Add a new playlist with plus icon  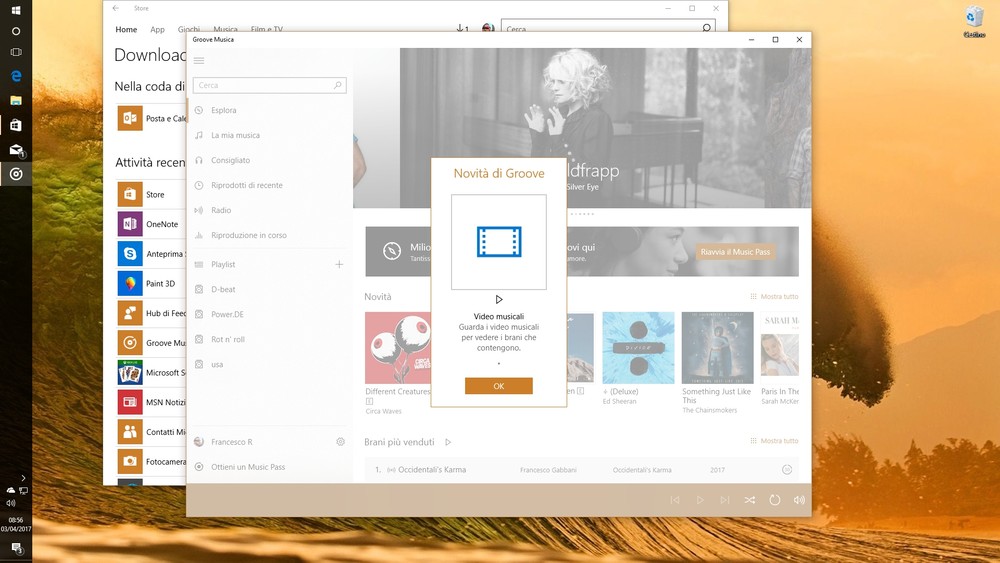tap(339, 264)
